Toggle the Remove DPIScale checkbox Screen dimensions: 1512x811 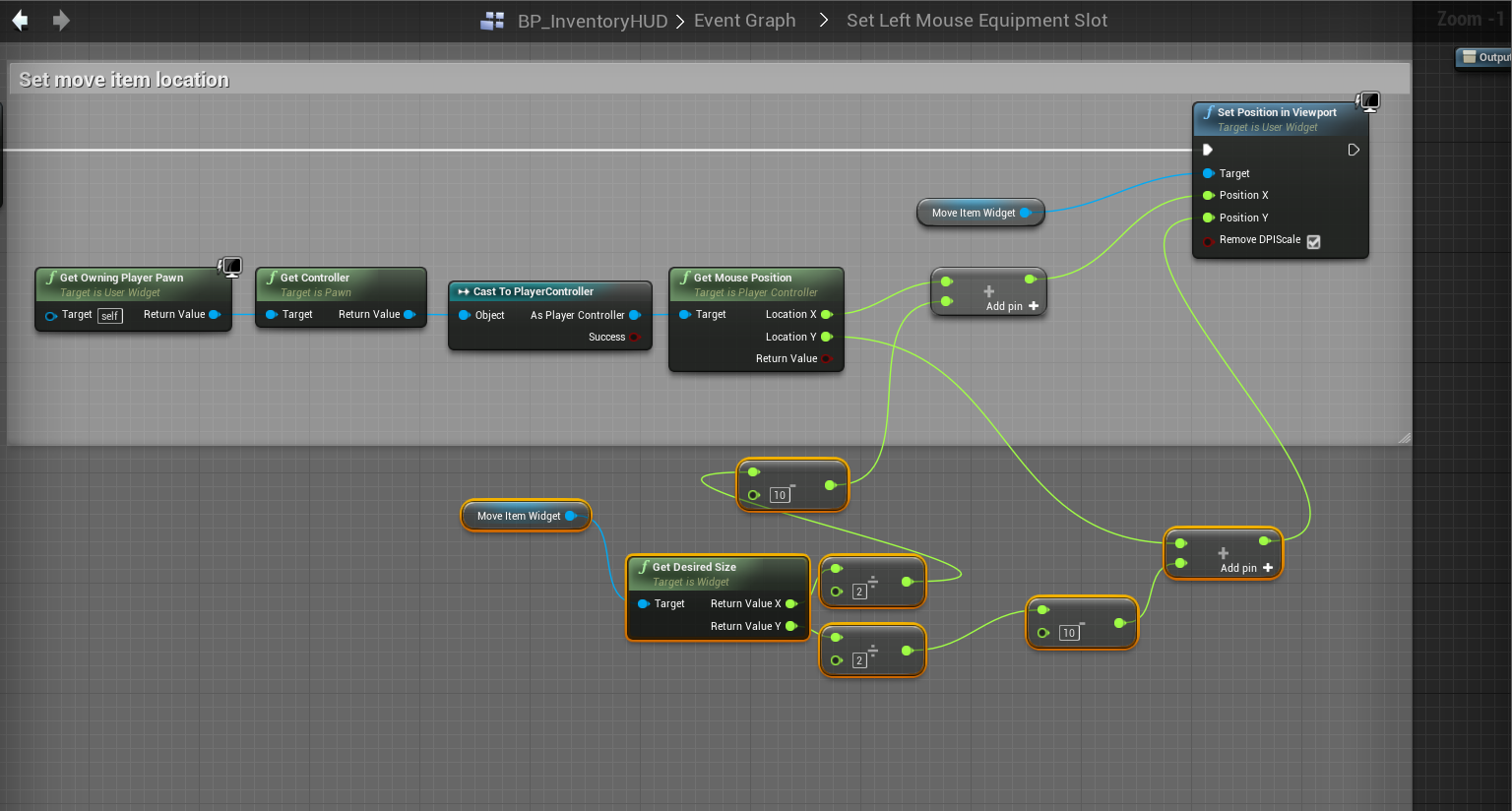click(x=1313, y=241)
